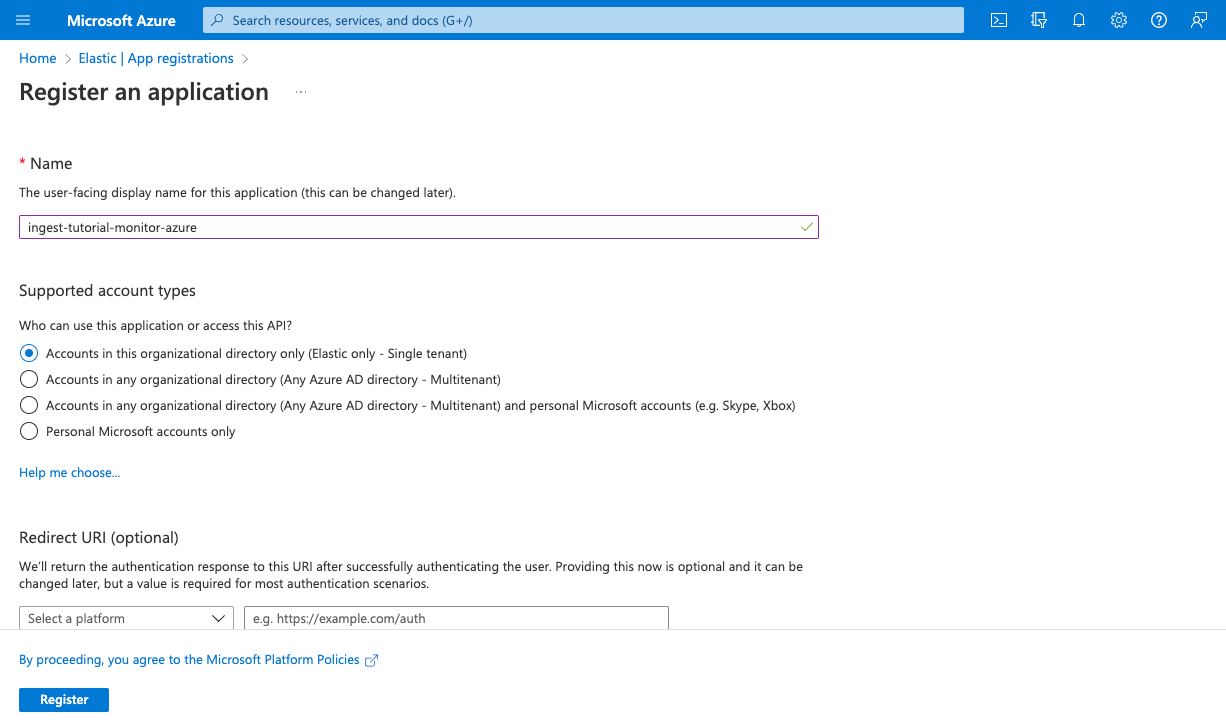The image size is (1226, 723).
Task: Expand the ellipsis next to page title
Action: tap(300, 91)
